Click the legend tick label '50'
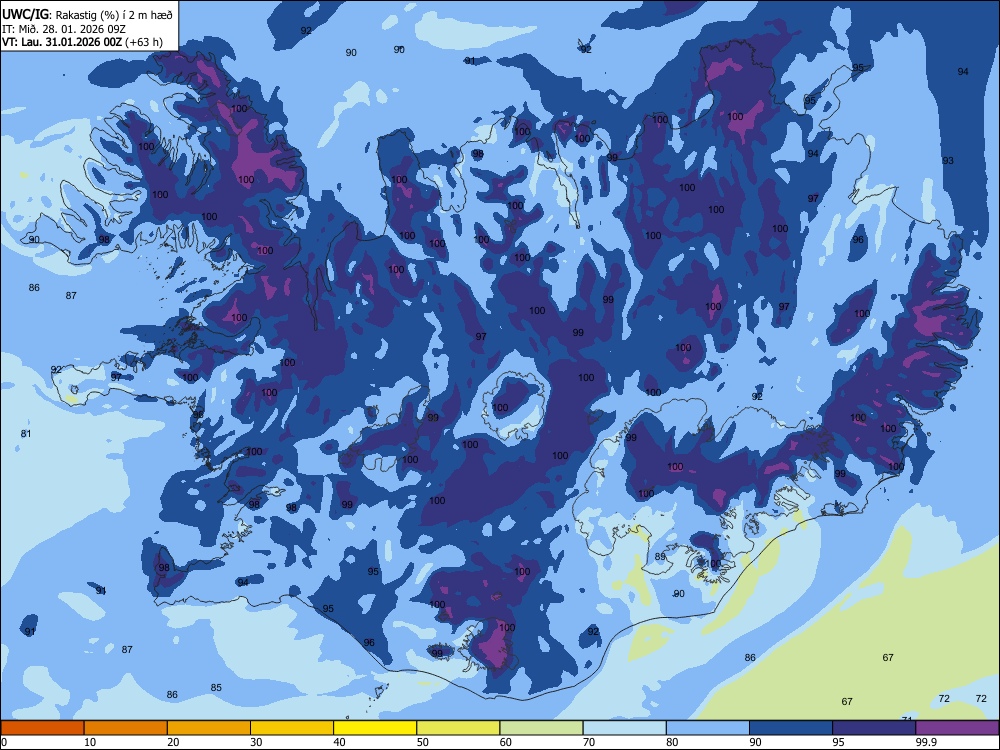Screen dimensions: 1000x750 (423, 742)
